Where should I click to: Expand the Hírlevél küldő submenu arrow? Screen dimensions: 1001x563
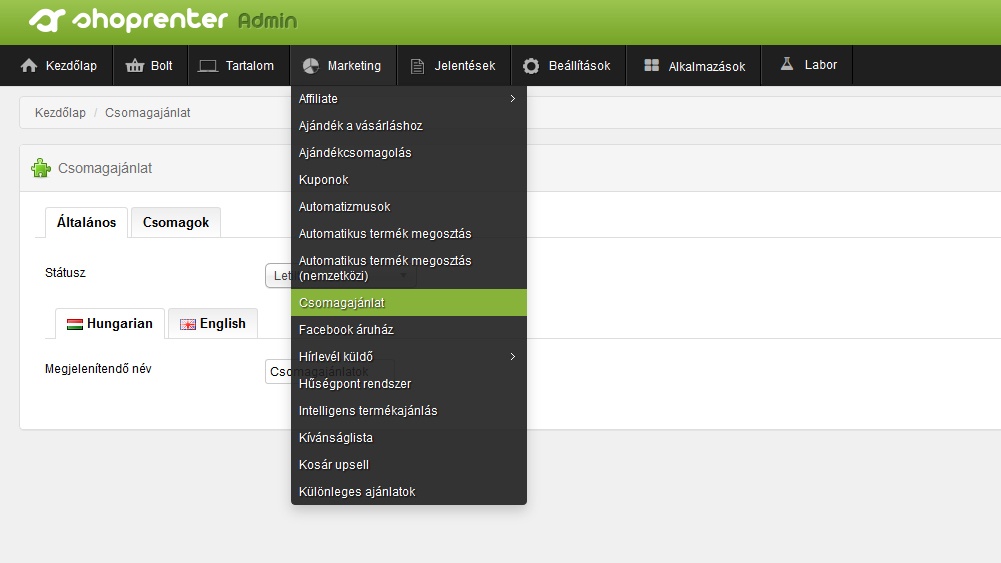(513, 356)
